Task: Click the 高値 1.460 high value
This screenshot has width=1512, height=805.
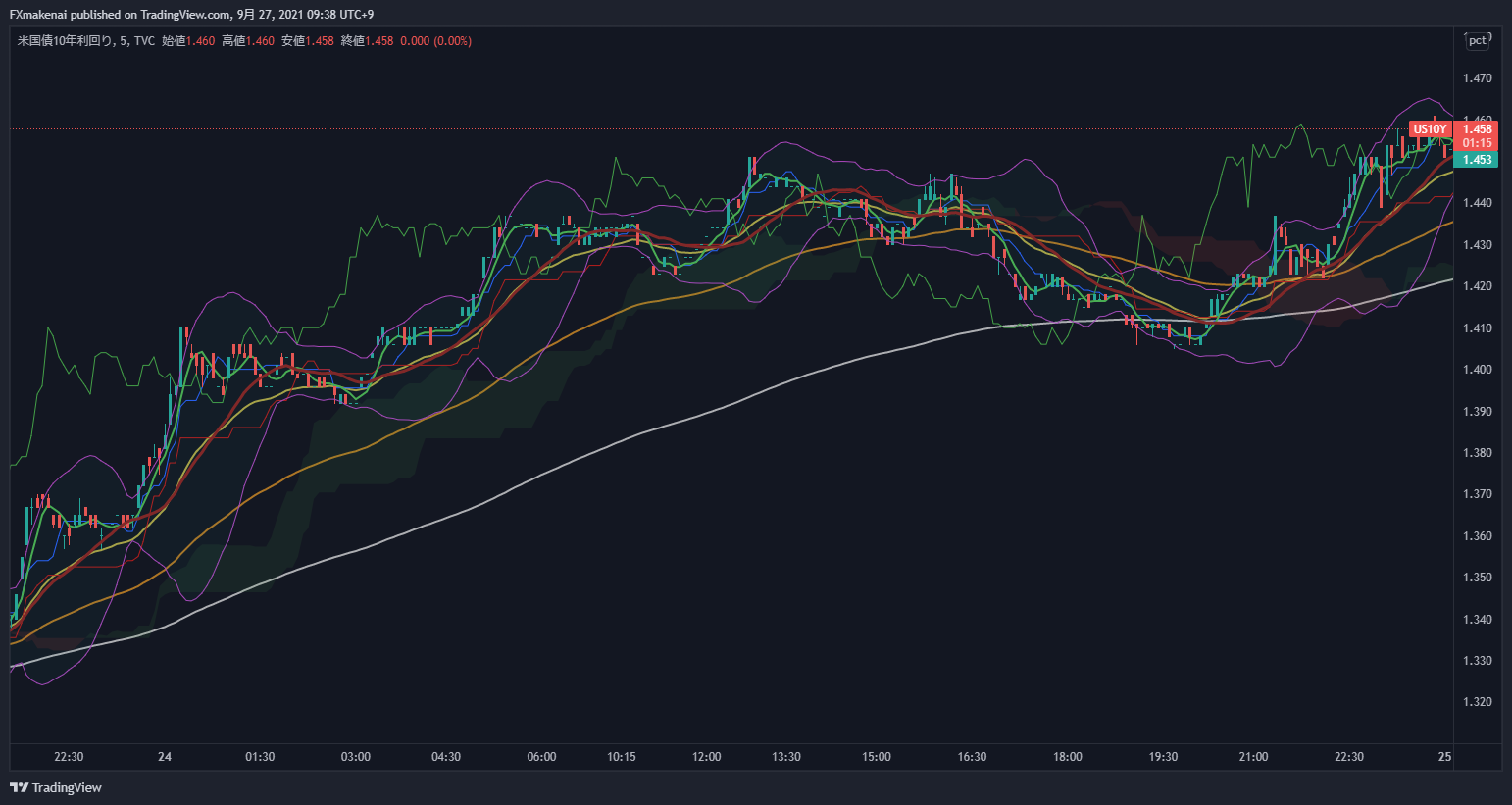Action: [248, 41]
